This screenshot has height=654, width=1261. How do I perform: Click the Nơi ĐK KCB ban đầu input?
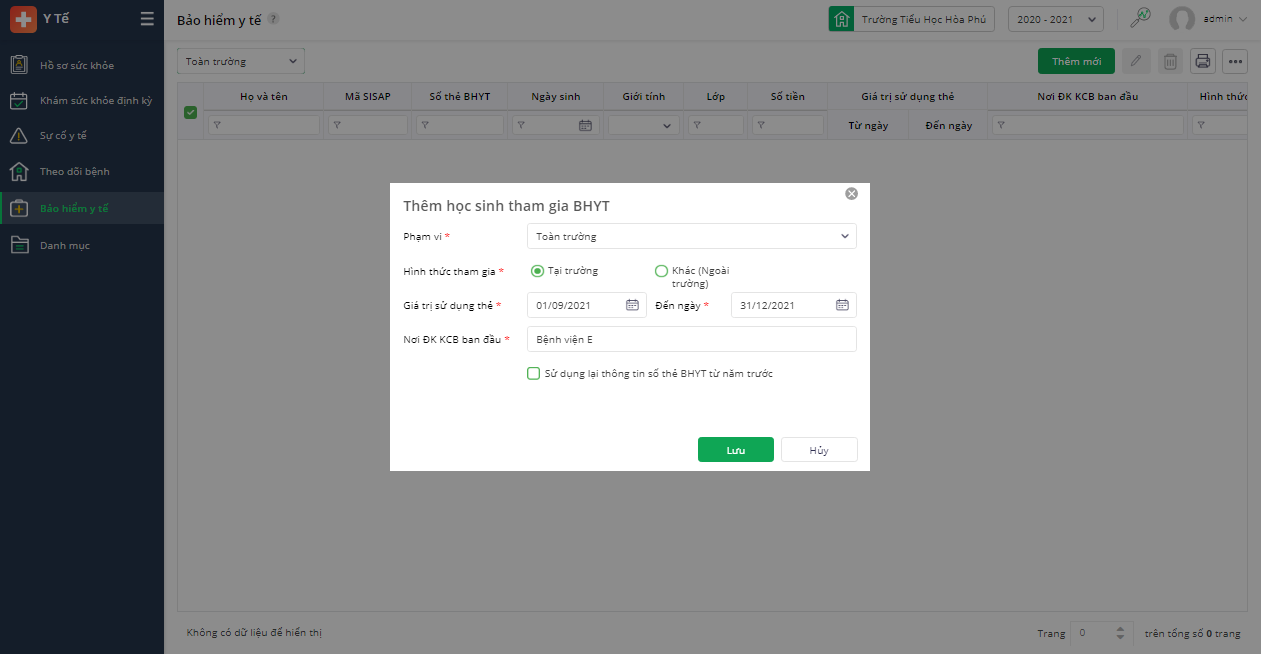pyautogui.click(x=691, y=339)
